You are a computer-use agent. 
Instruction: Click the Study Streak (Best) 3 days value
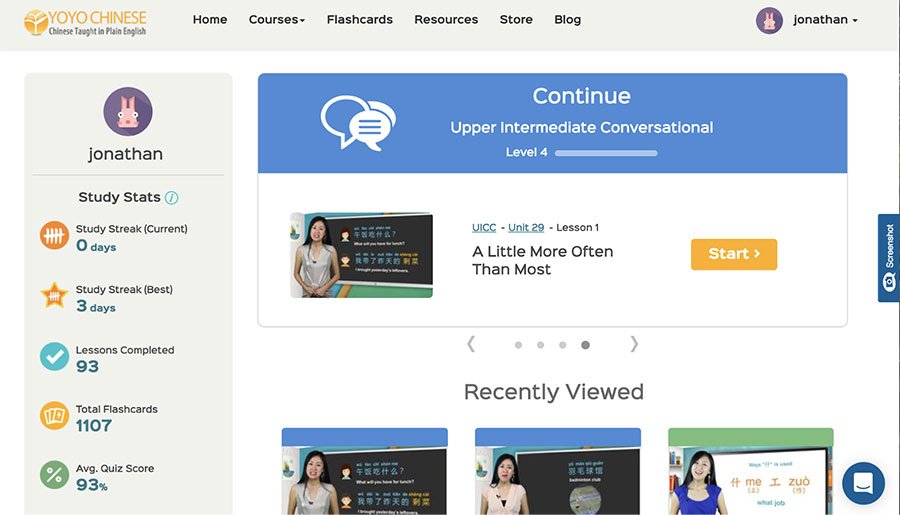(x=96, y=306)
